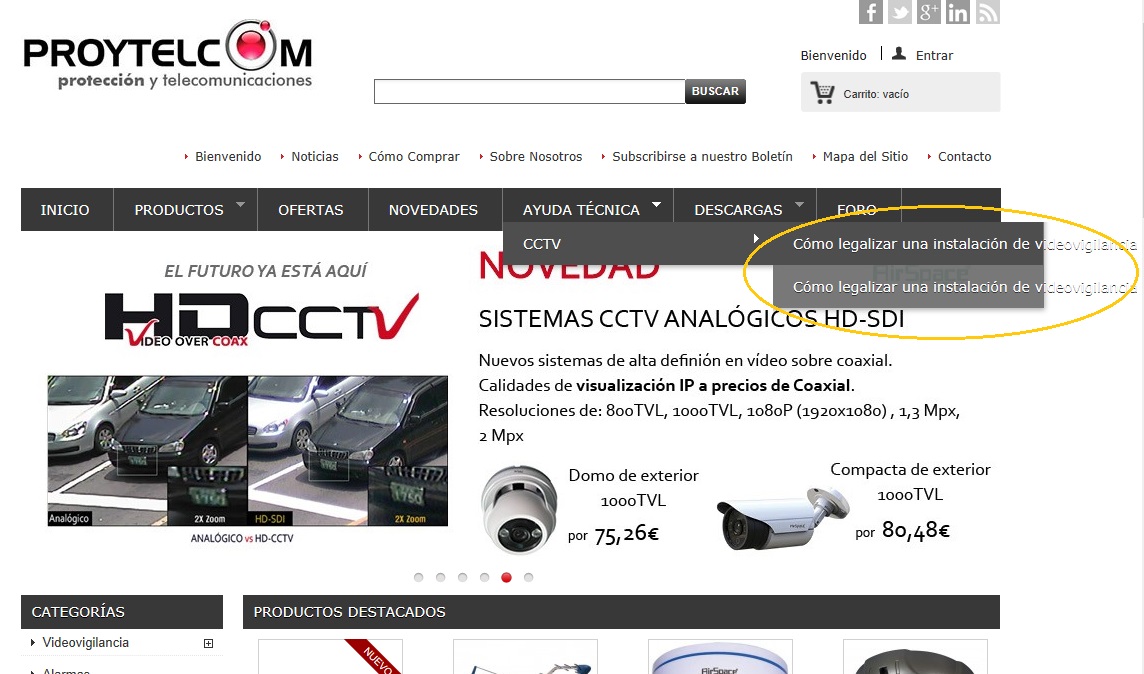This screenshot has width=1144, height=674.
Task: Expand the CCTV submenu arrow
Action: [x=756, y=238]
